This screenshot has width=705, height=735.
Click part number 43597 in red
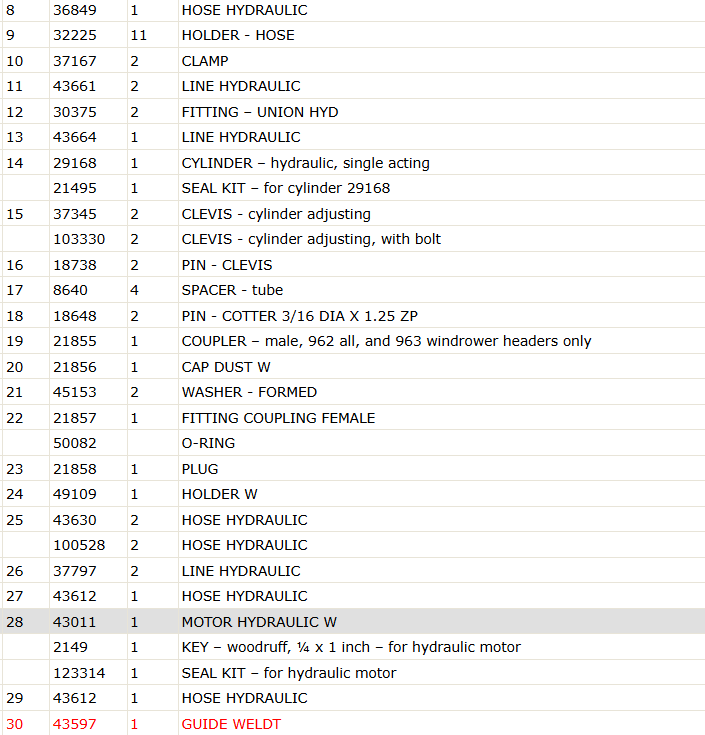[x=75, y=724]
